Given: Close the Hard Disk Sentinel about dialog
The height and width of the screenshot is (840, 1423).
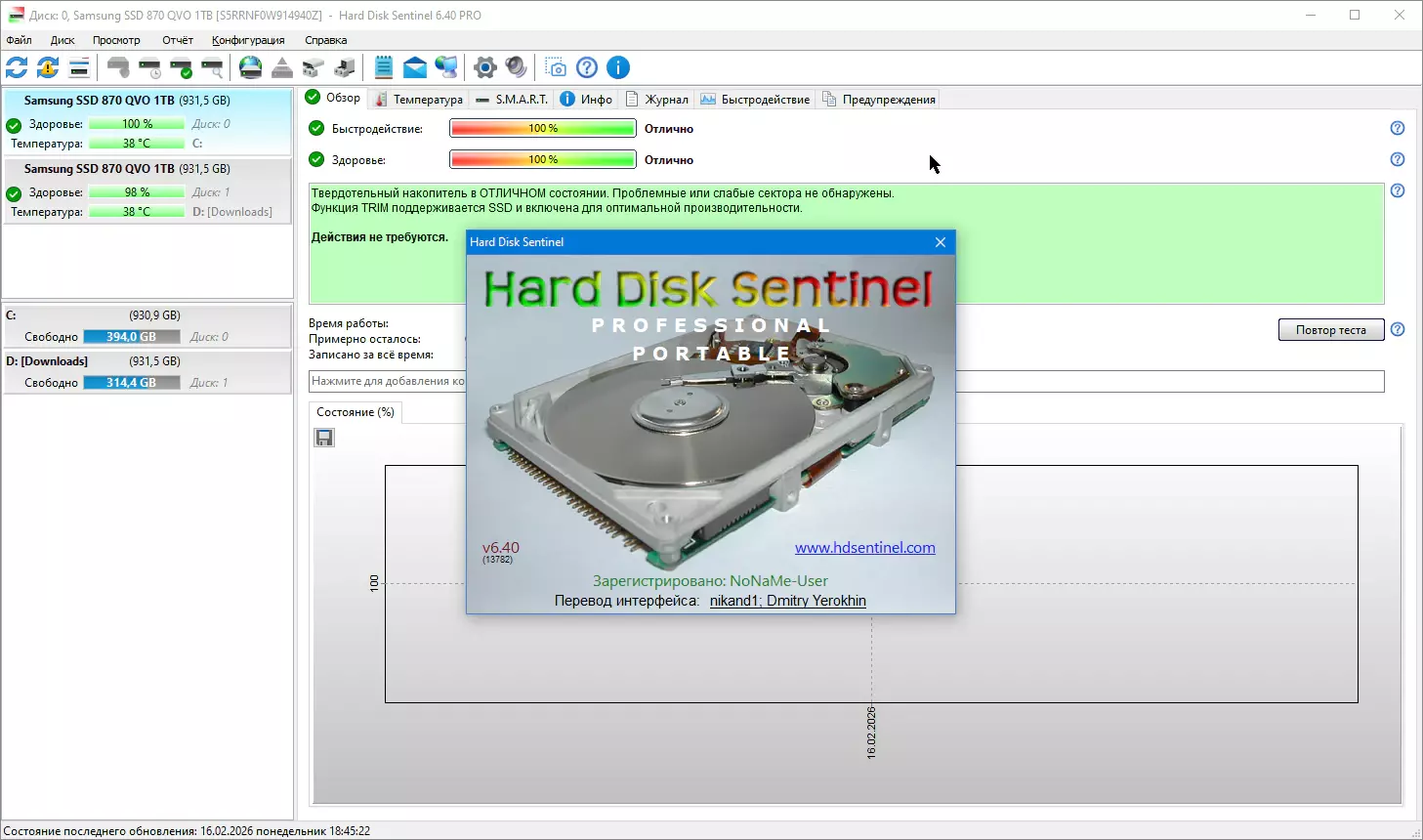Looking at the screenshot, I should click(x=941, y=242).
